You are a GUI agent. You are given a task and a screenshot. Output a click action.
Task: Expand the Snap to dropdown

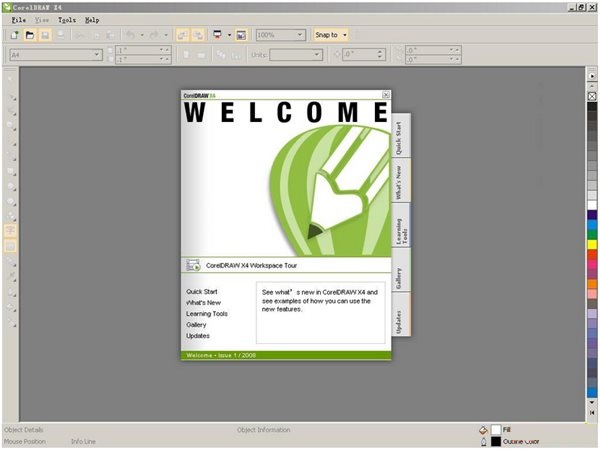coord(331,35)
